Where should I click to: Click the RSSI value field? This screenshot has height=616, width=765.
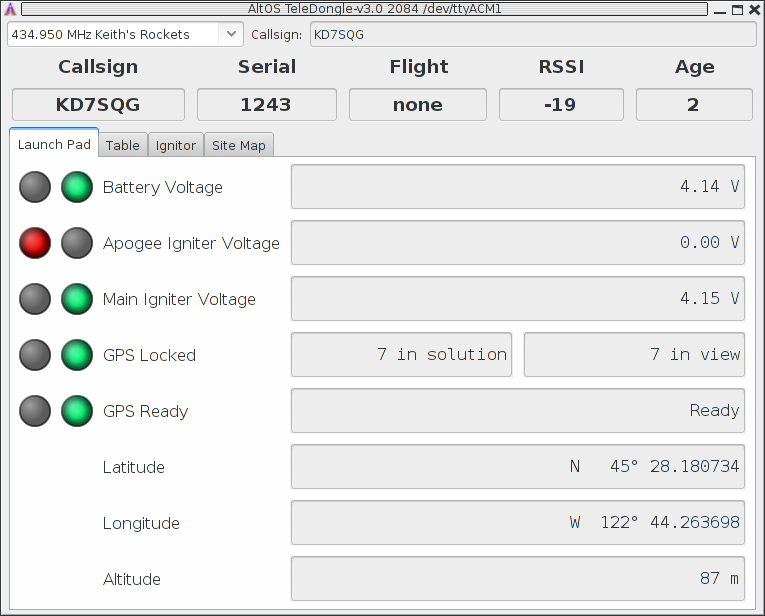point(560,105)
